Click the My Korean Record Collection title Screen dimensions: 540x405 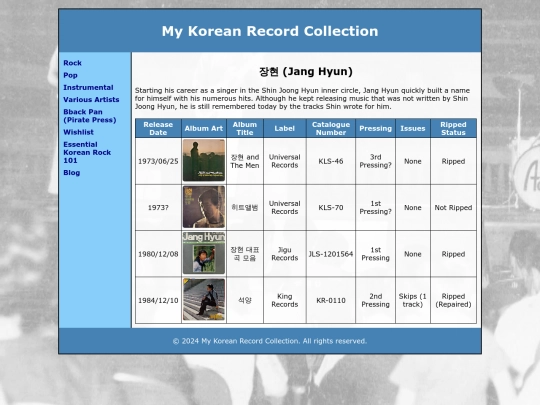[x=270, y=31]
